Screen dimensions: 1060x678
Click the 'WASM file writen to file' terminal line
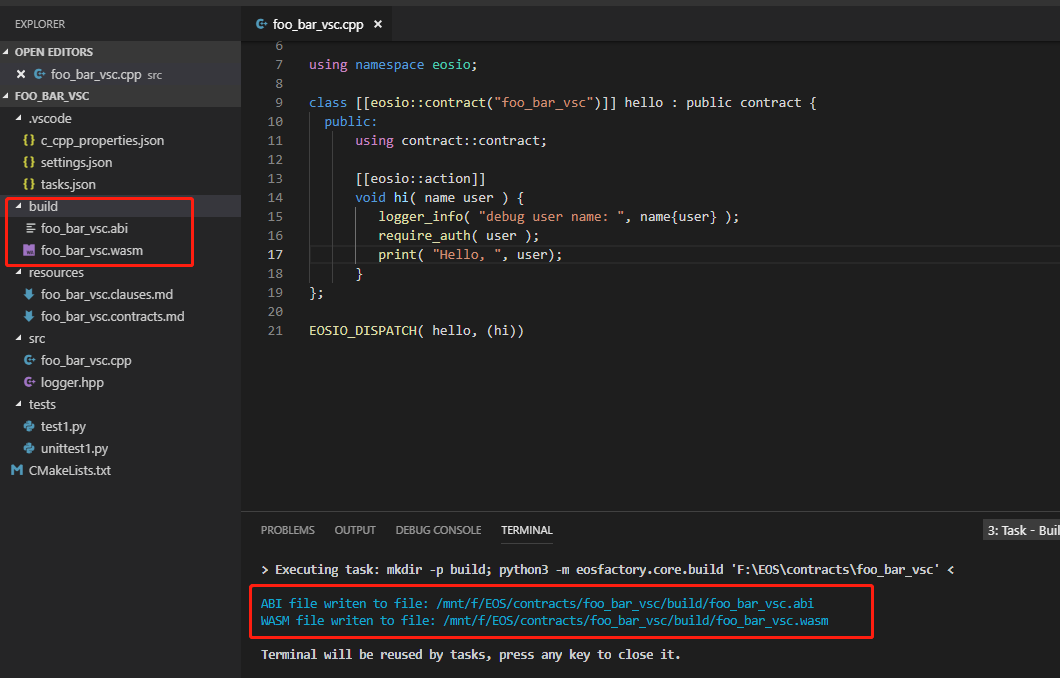pos(544,621)
